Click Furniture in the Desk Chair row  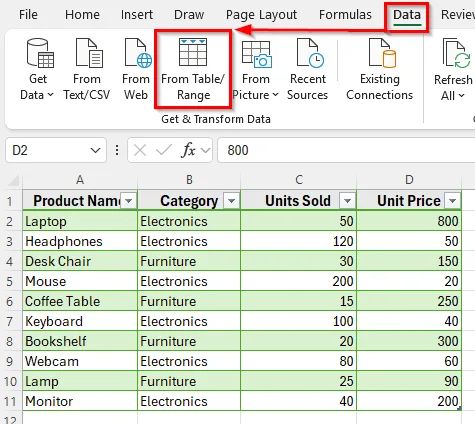coord(189,261)
